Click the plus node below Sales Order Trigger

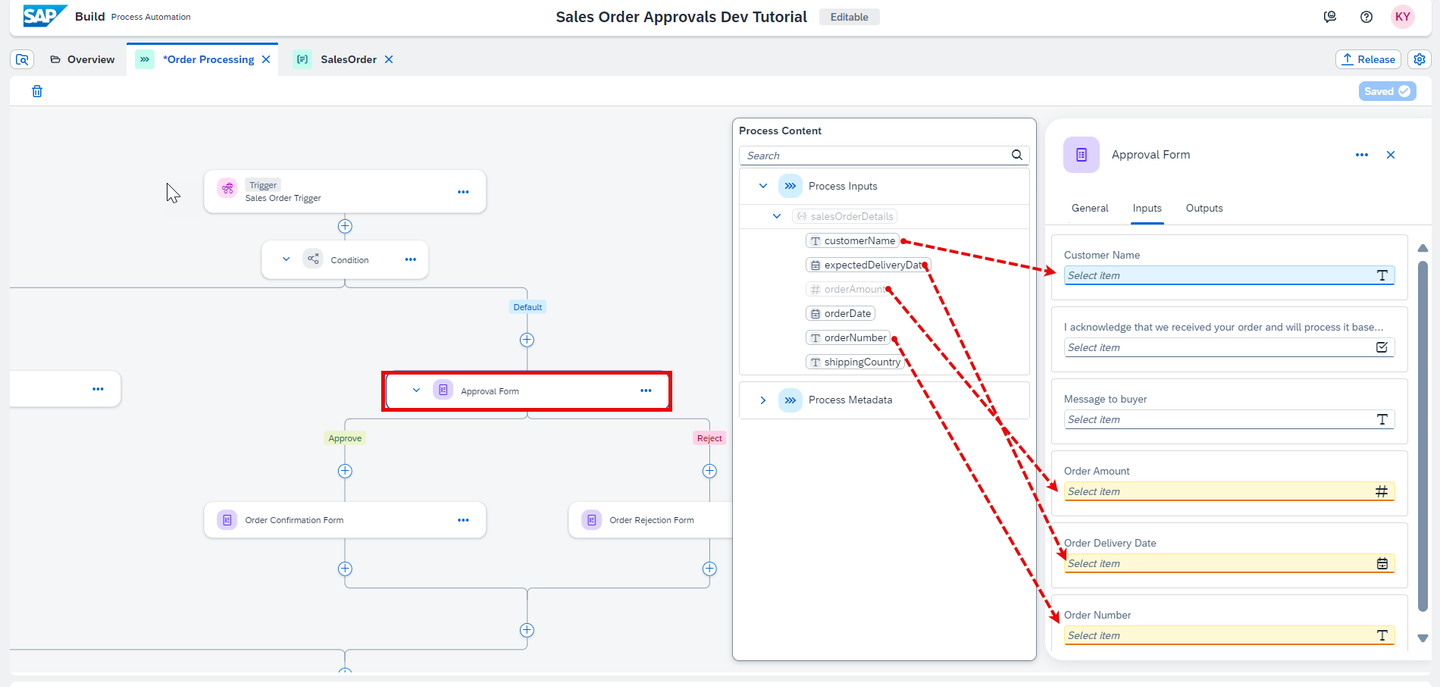pyautogui.click(x=345, y=226)
